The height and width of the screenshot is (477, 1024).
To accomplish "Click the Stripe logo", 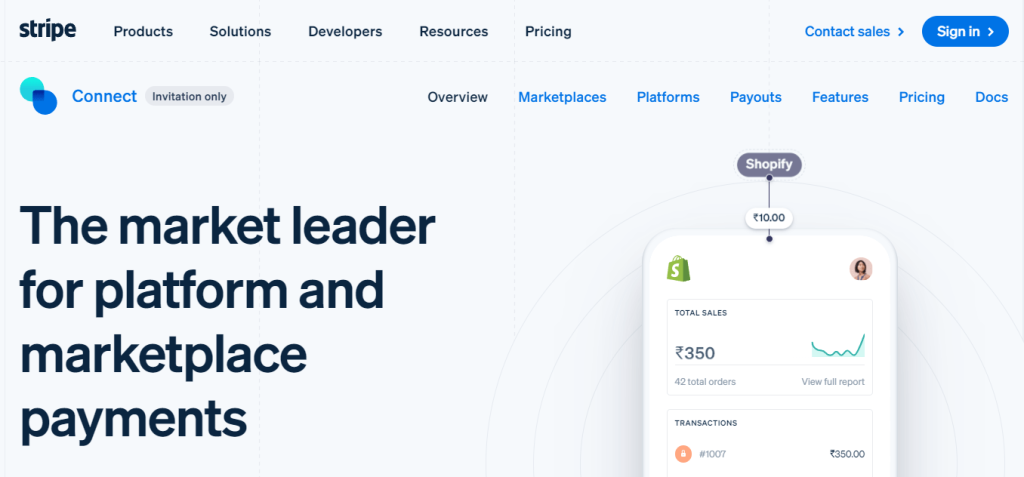I will tap(48, 30).
